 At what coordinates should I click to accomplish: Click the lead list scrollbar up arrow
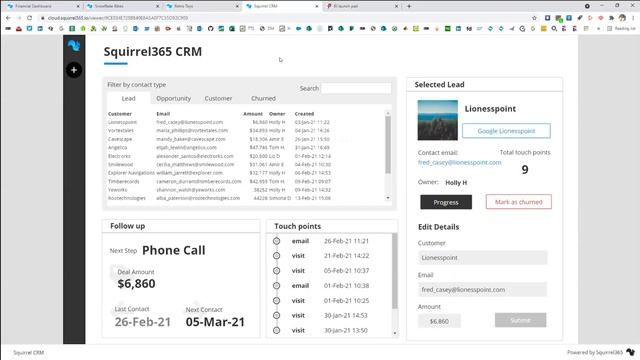pyautogui.click(x=388, y=113)
